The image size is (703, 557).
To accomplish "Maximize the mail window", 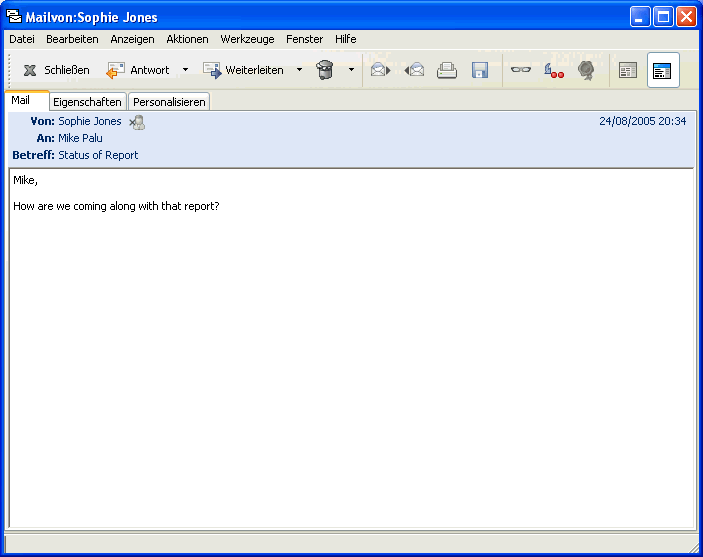I will coord(663,17).
